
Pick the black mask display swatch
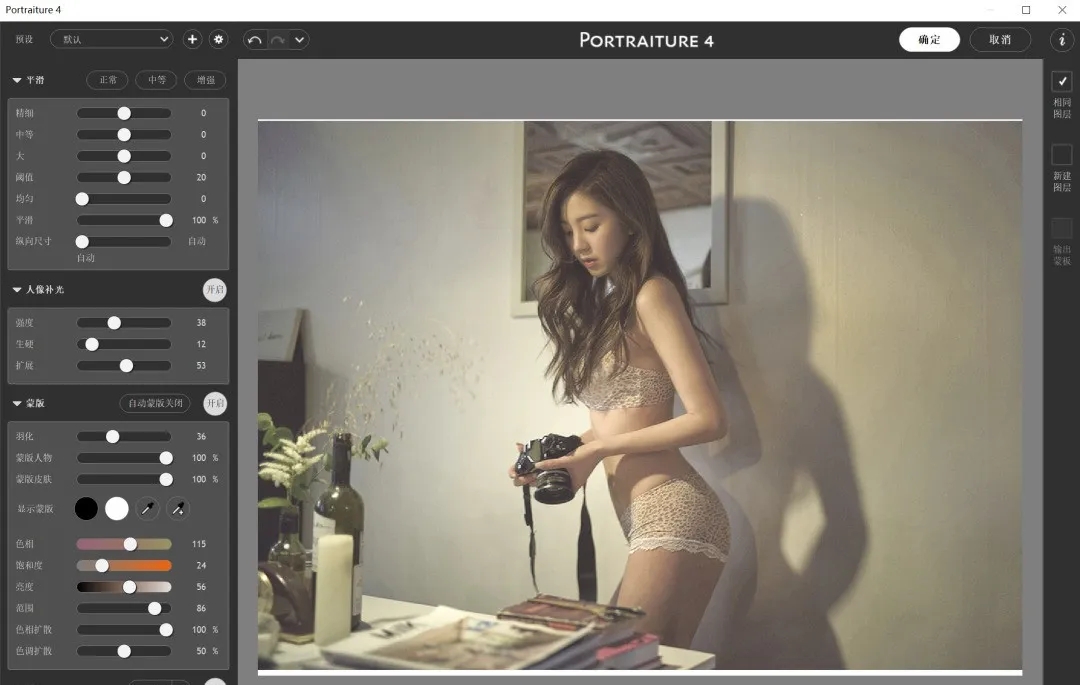click(87, 509)
